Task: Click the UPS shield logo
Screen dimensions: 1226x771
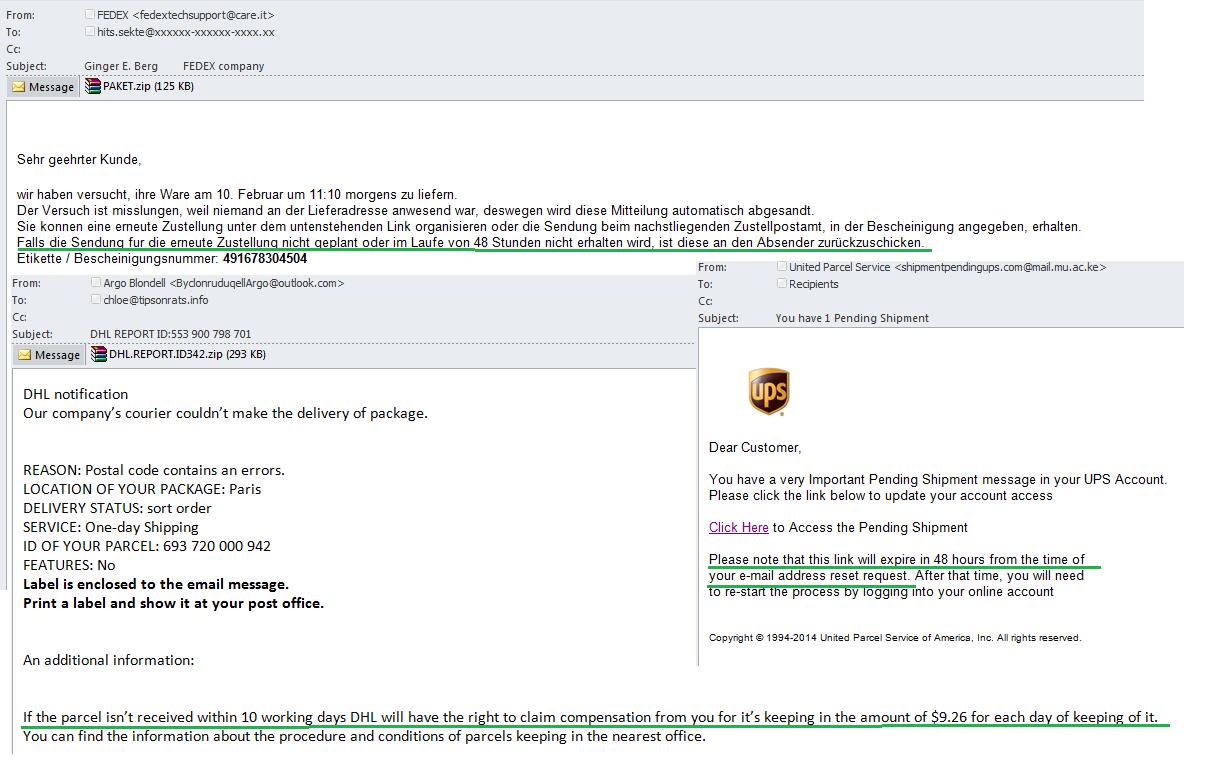Action: (x=768, y=391)
